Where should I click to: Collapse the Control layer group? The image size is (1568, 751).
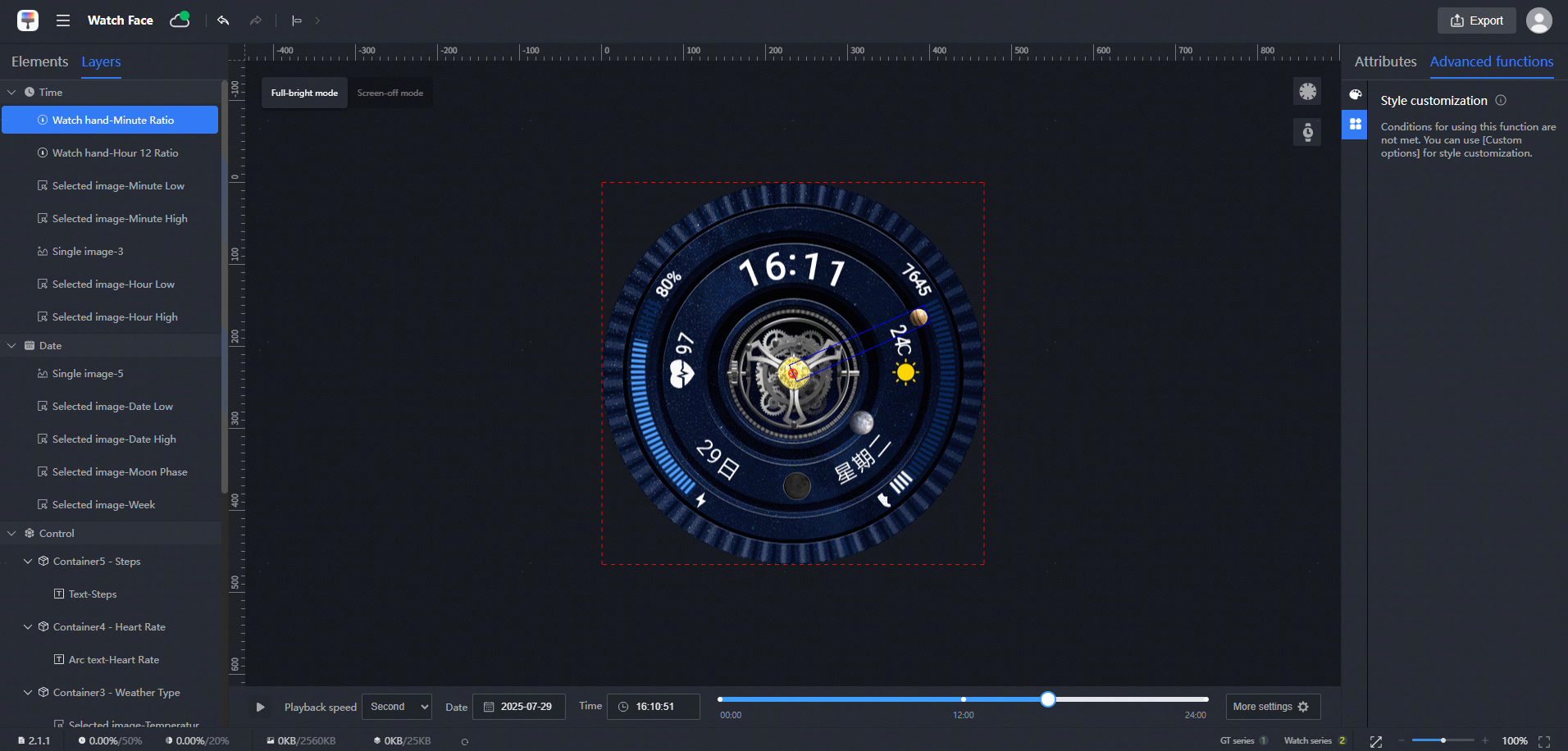12,534
